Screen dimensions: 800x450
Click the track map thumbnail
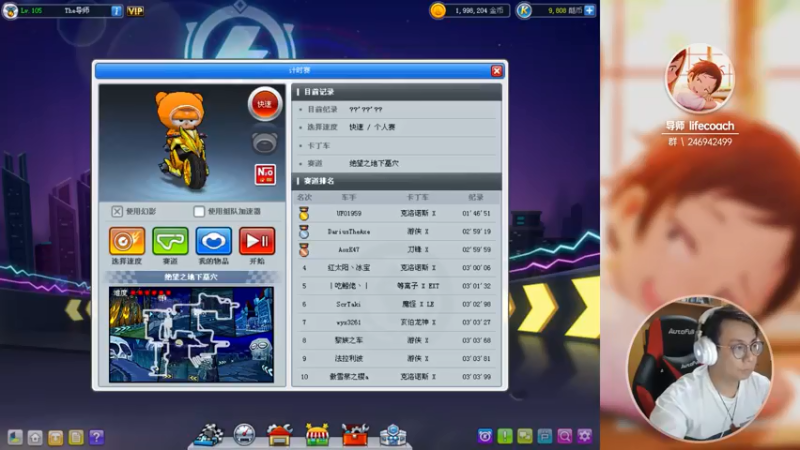click(191, 335)
